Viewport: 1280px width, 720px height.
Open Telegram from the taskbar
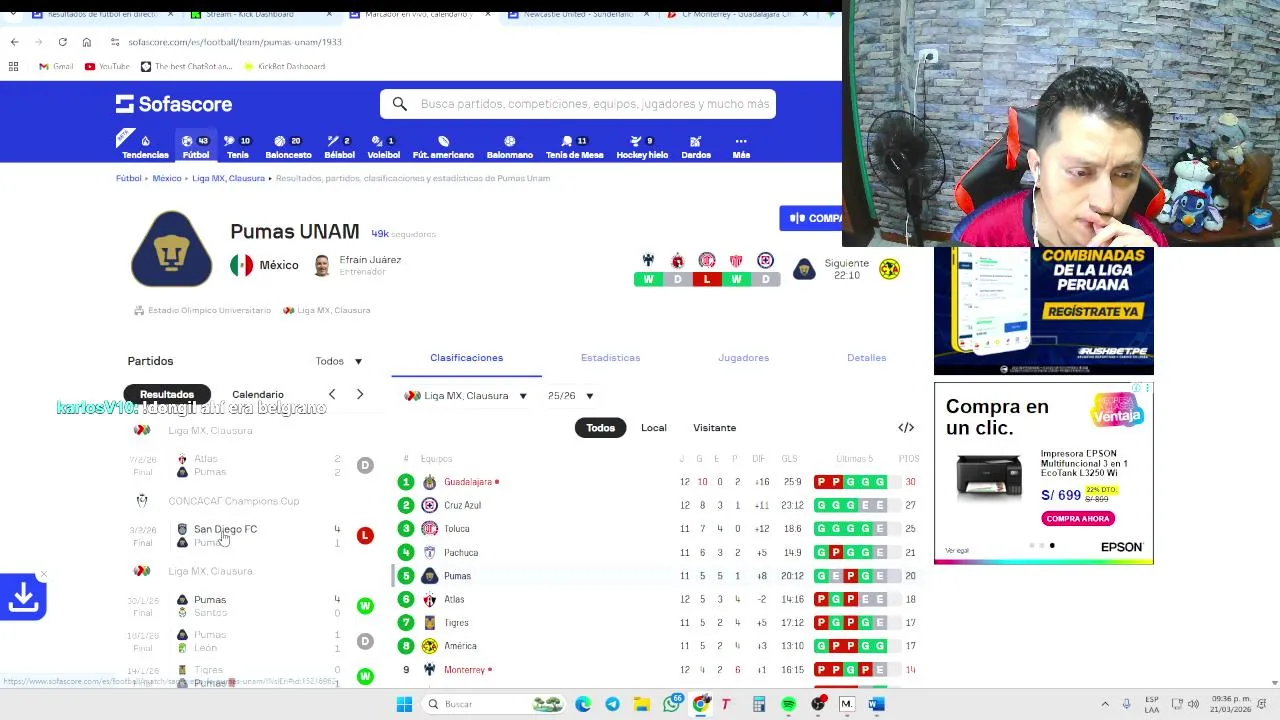[612, 704]
